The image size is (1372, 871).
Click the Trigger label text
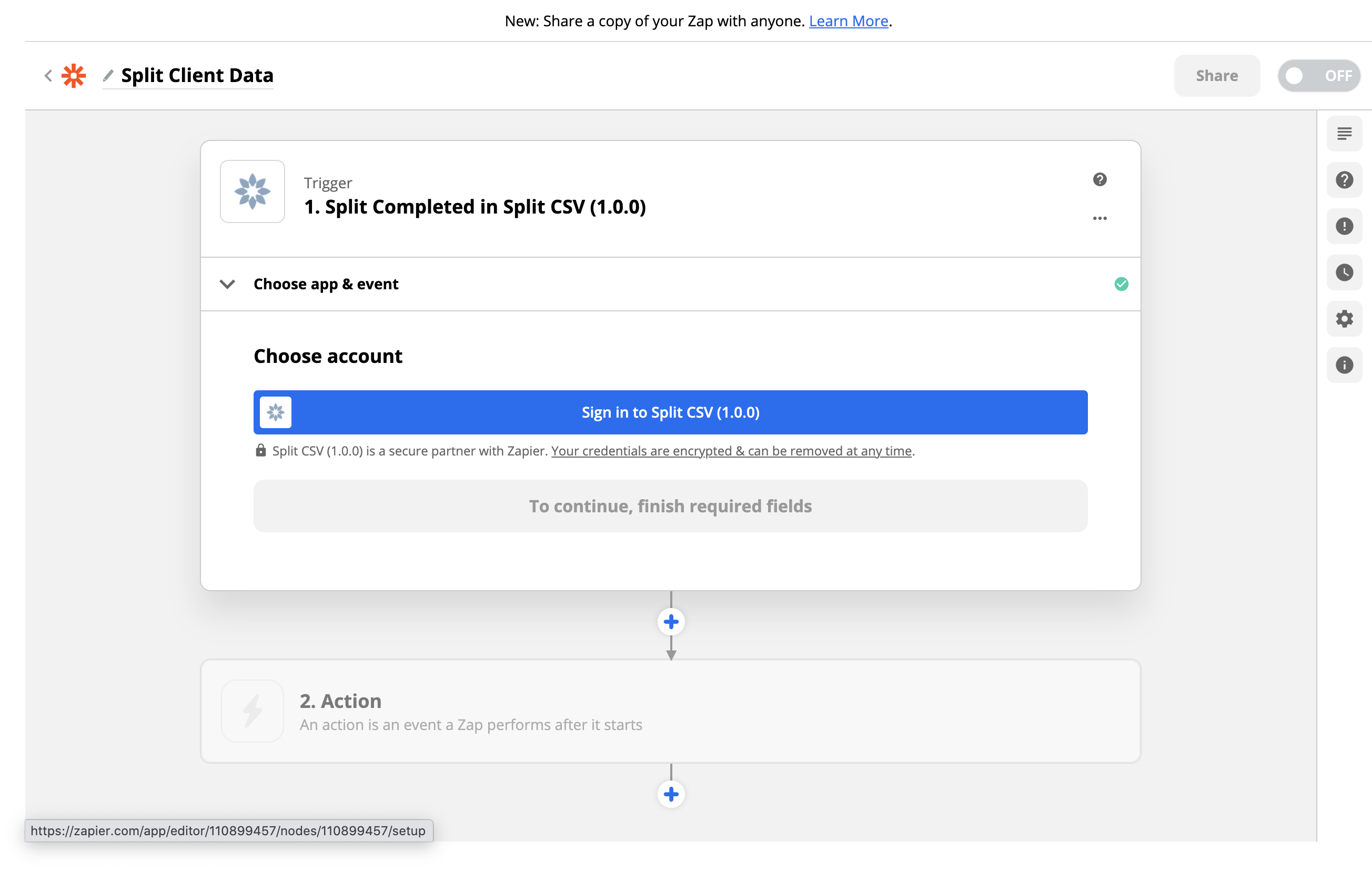[x=328, y=183]
